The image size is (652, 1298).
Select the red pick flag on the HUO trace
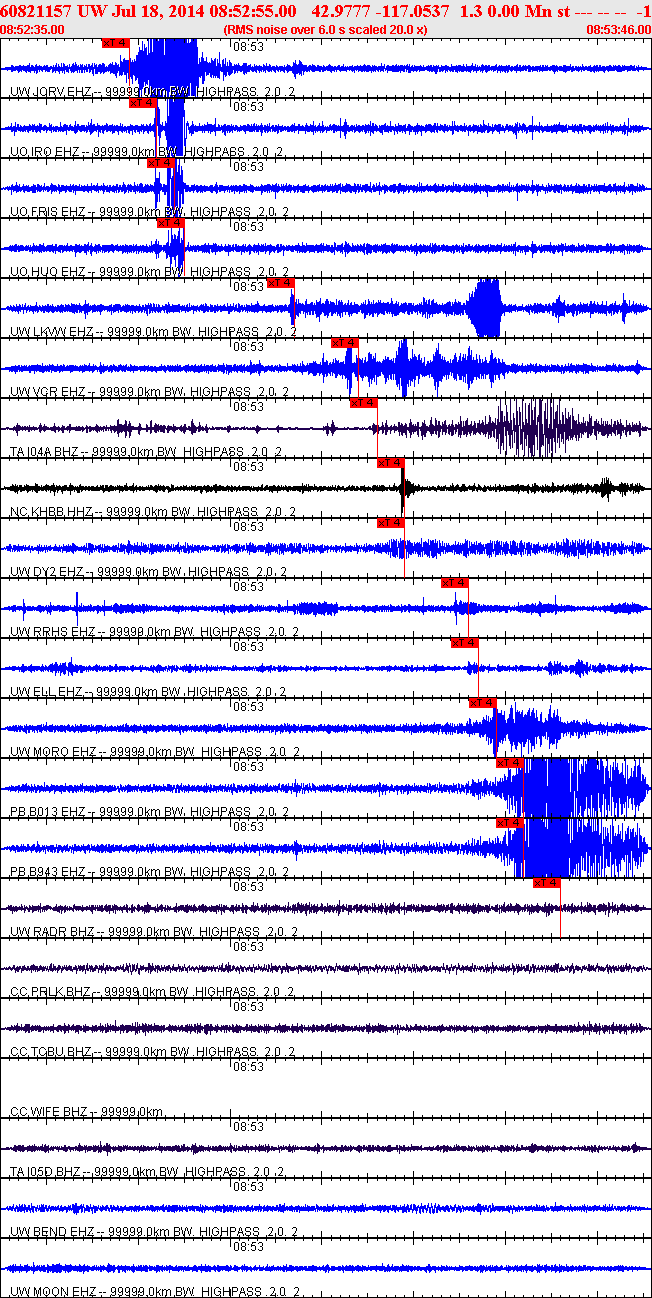coord(171,223)
